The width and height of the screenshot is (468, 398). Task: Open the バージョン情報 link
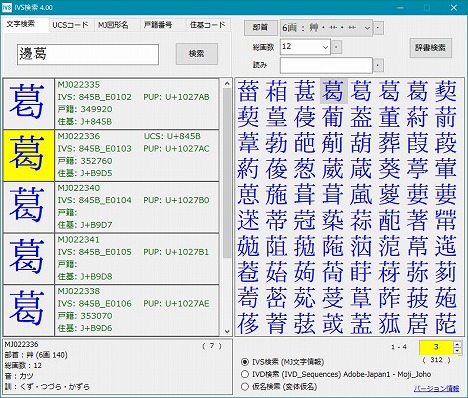pyautogui.click(x=436, y=388)
